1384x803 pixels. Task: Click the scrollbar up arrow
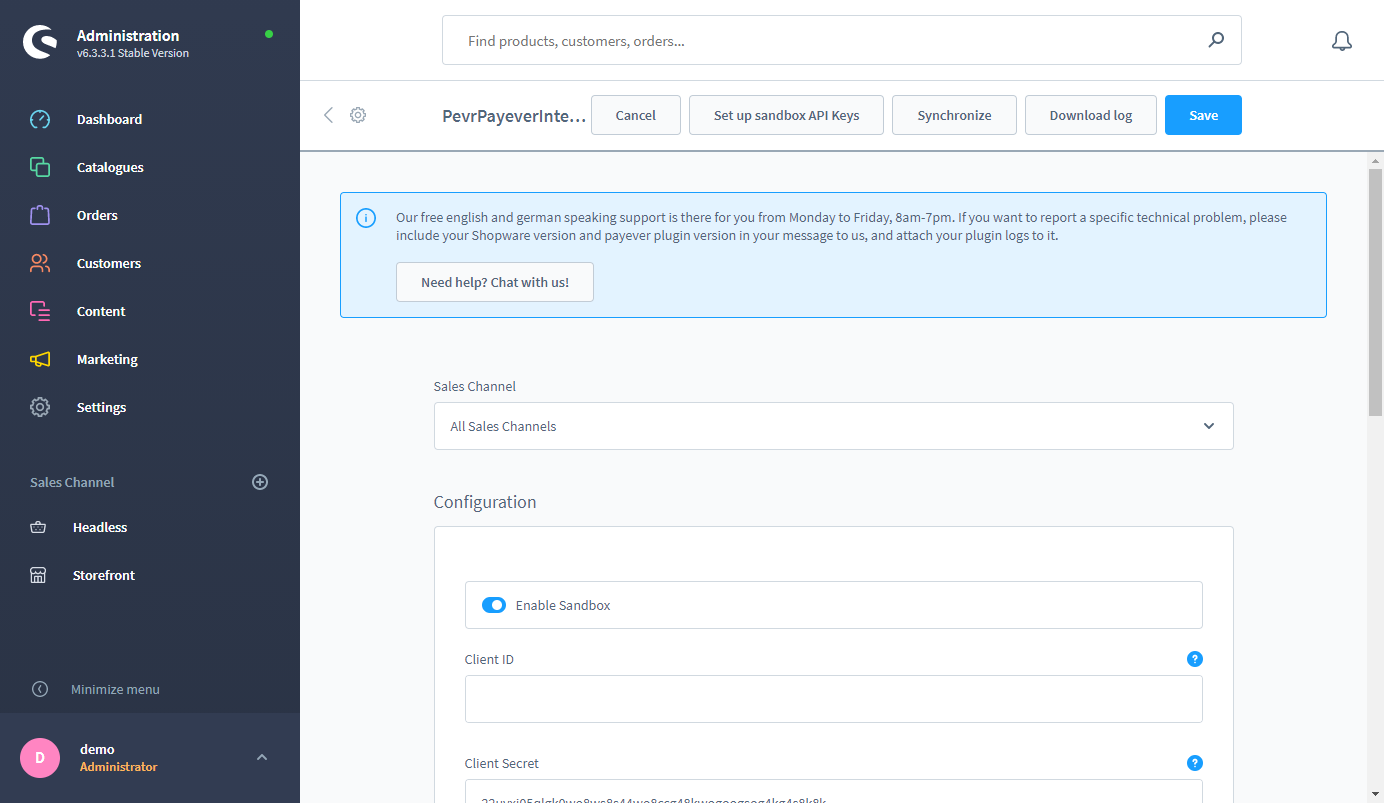(x=1375, y=160)
